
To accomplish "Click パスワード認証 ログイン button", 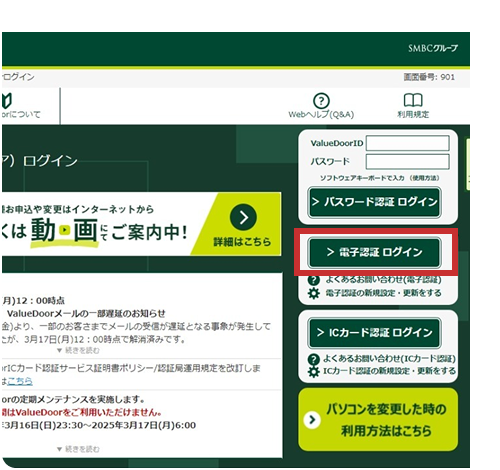I will (375, 202).
